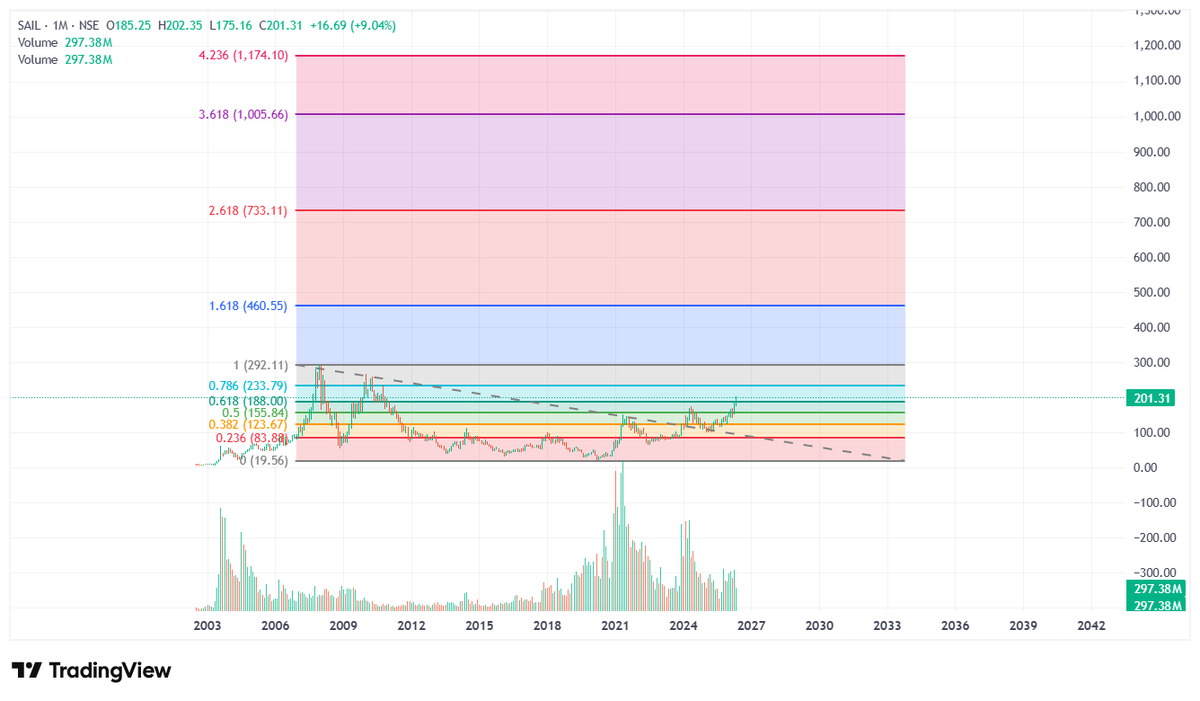This screenshot has width=1200, height=701.
Task: Click the TradingView logo
Action: tap(91, 670)
